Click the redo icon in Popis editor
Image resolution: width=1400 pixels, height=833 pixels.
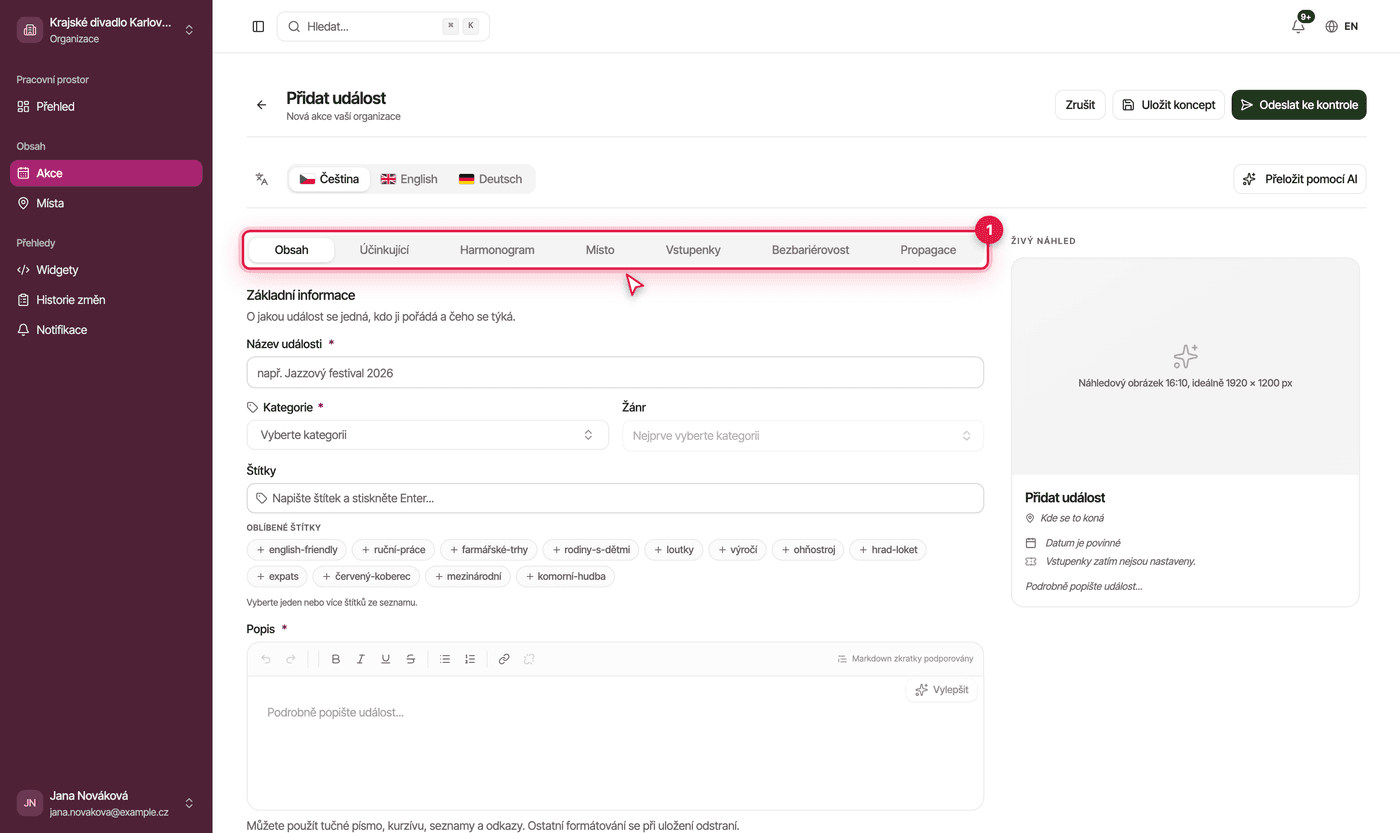[x=291, y=659]
